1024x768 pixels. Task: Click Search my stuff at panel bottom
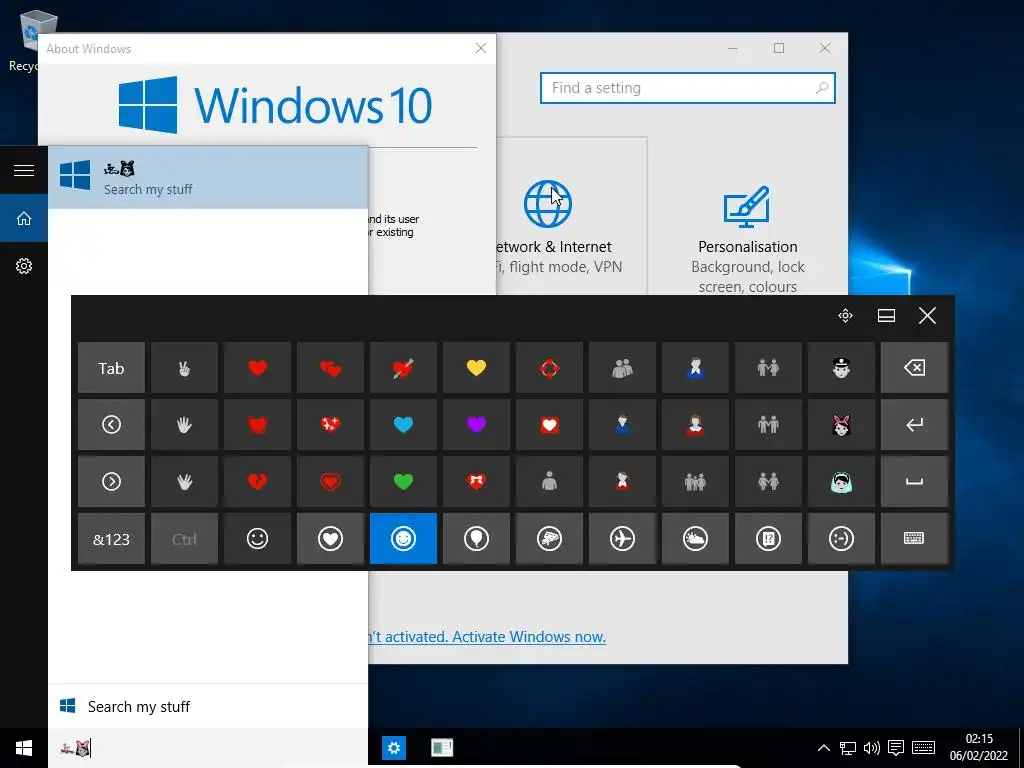208,707
